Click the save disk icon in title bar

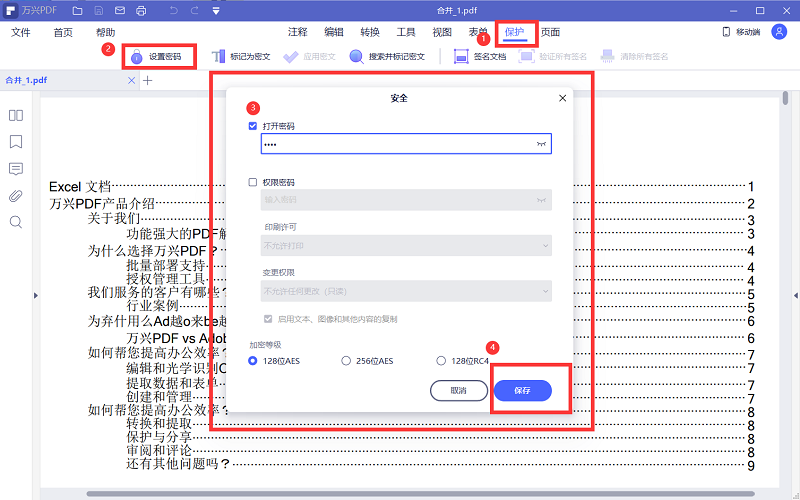pos(99,10)
